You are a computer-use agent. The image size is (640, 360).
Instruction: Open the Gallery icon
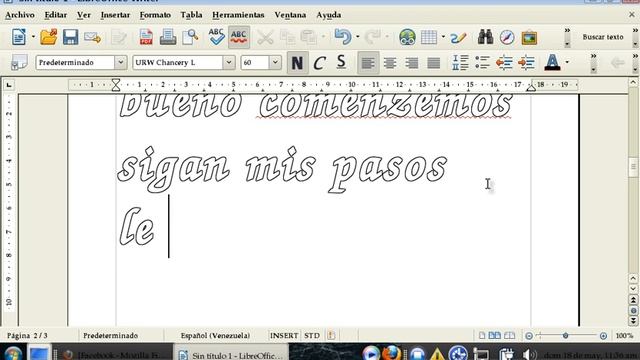pos(529,37)
